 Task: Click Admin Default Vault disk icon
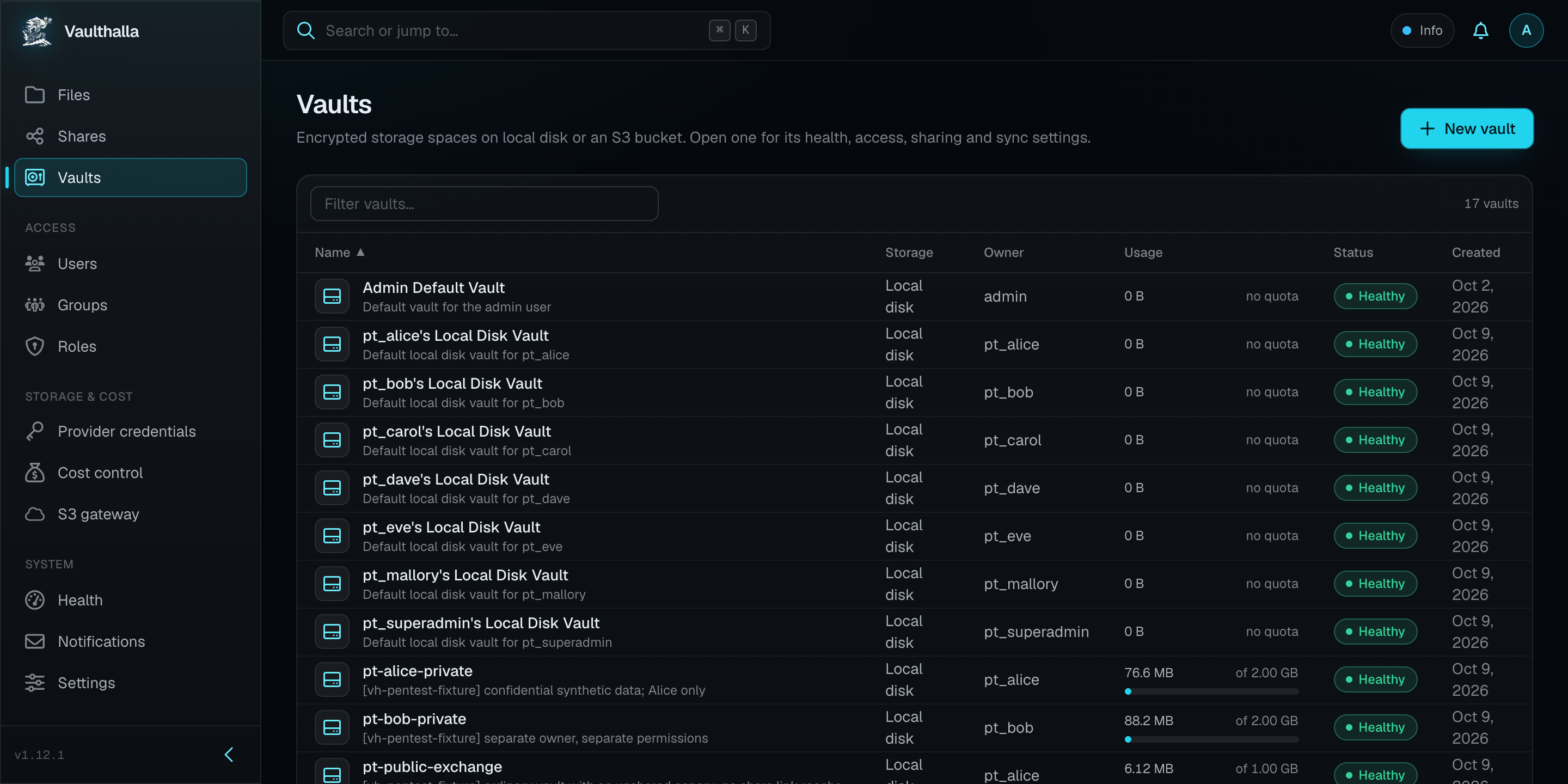(x=332, y=296)
